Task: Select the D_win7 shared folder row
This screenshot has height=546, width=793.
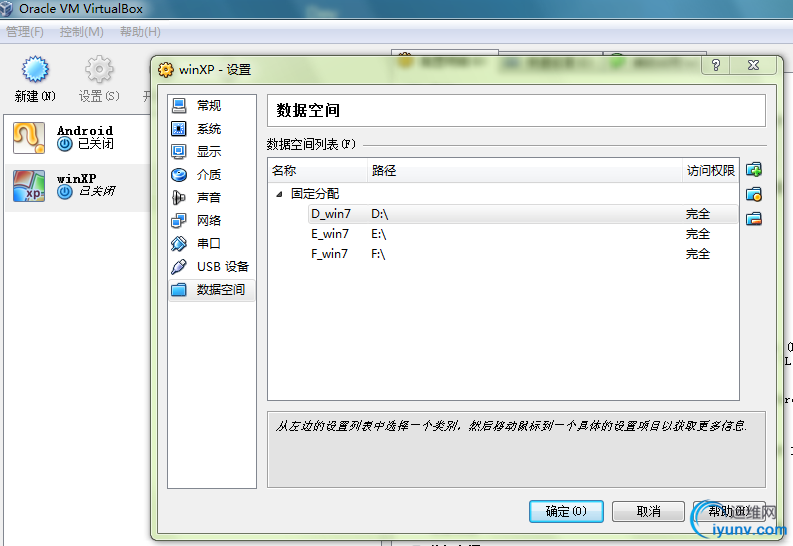Action: click(523, 214)
